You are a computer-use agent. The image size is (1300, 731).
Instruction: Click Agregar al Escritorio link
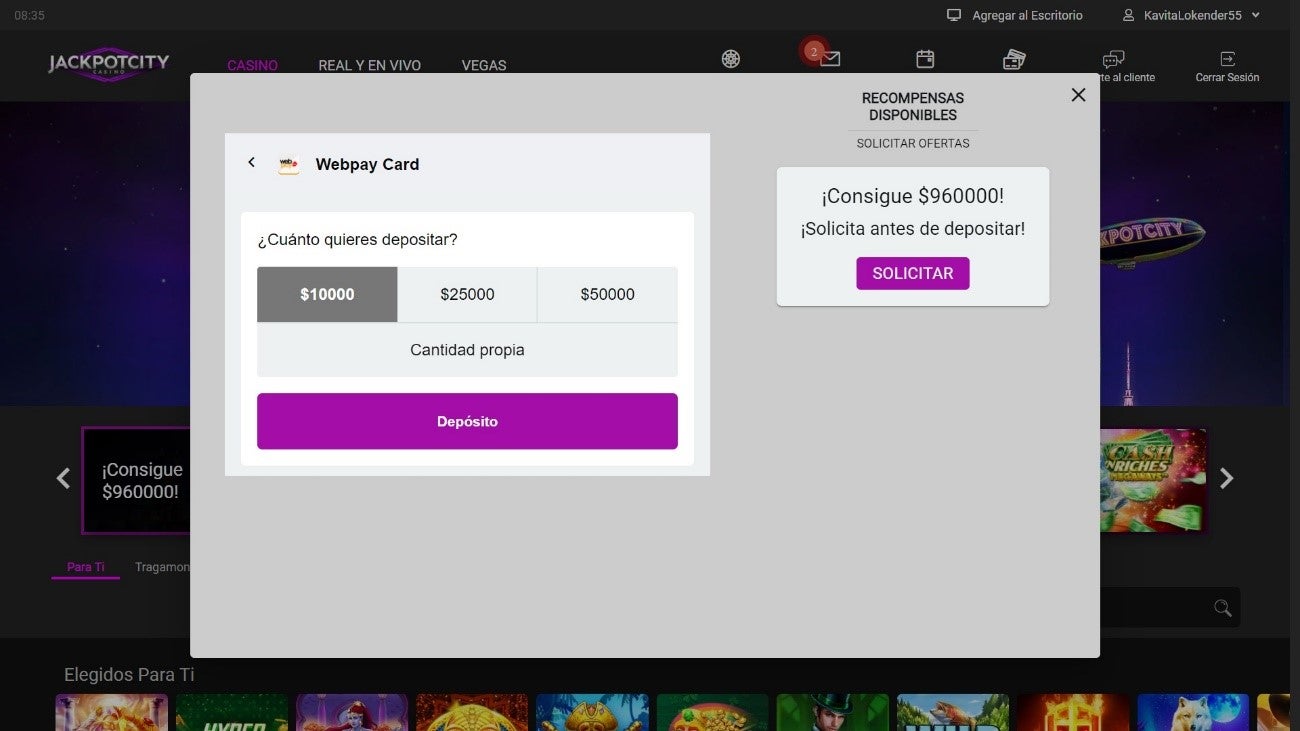[x=1027, y=15]
